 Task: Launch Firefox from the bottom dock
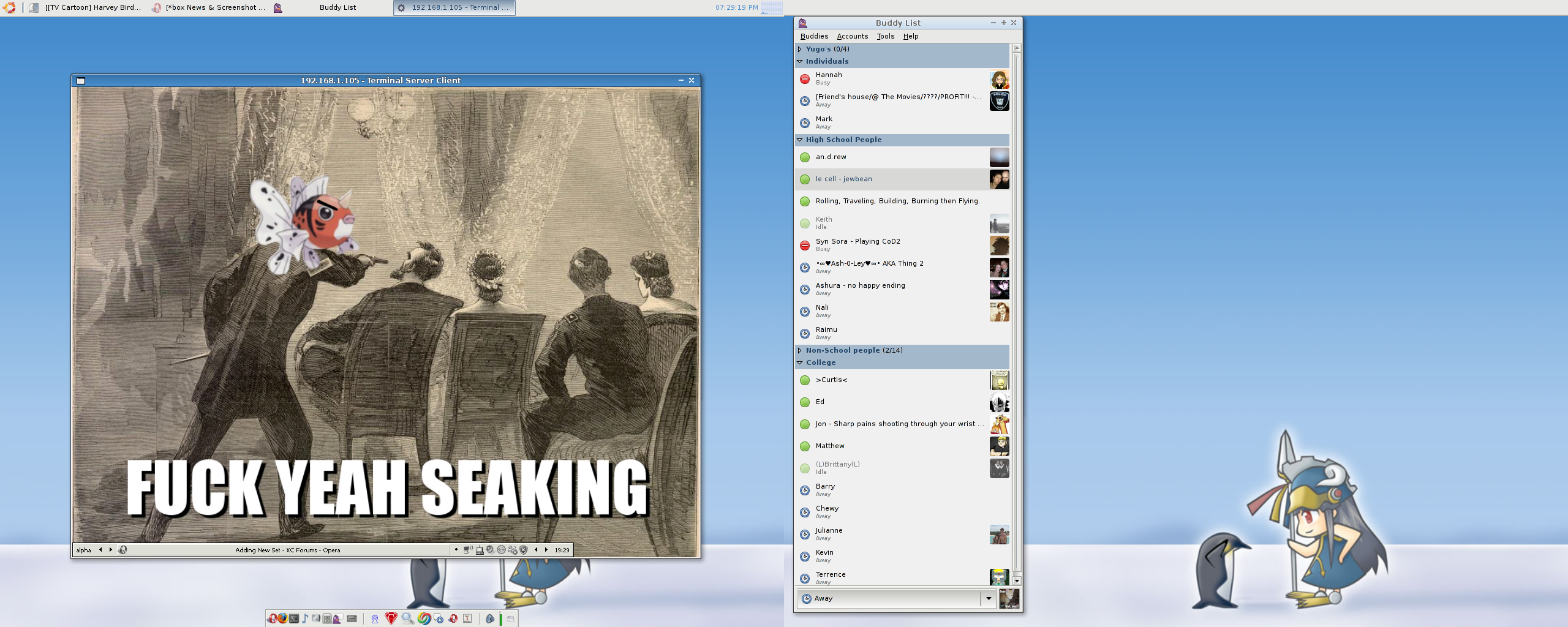pyautogui.click(x=282, y=618)
